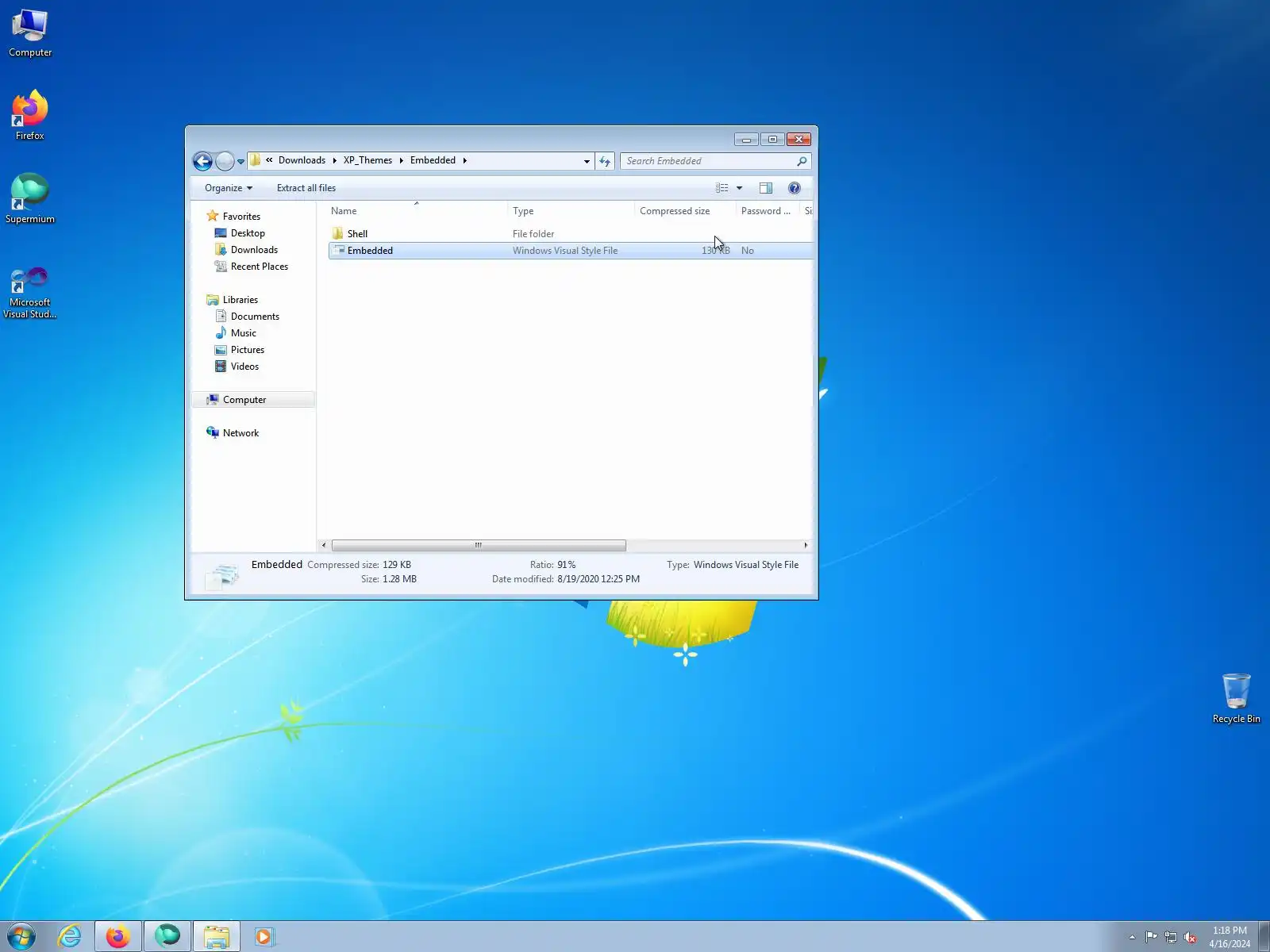Image resolution: width=1270 pixels, height=952 pixels.
Task: Click the horizontal scrollbar left arrow
Action: [x=324, y=545]
